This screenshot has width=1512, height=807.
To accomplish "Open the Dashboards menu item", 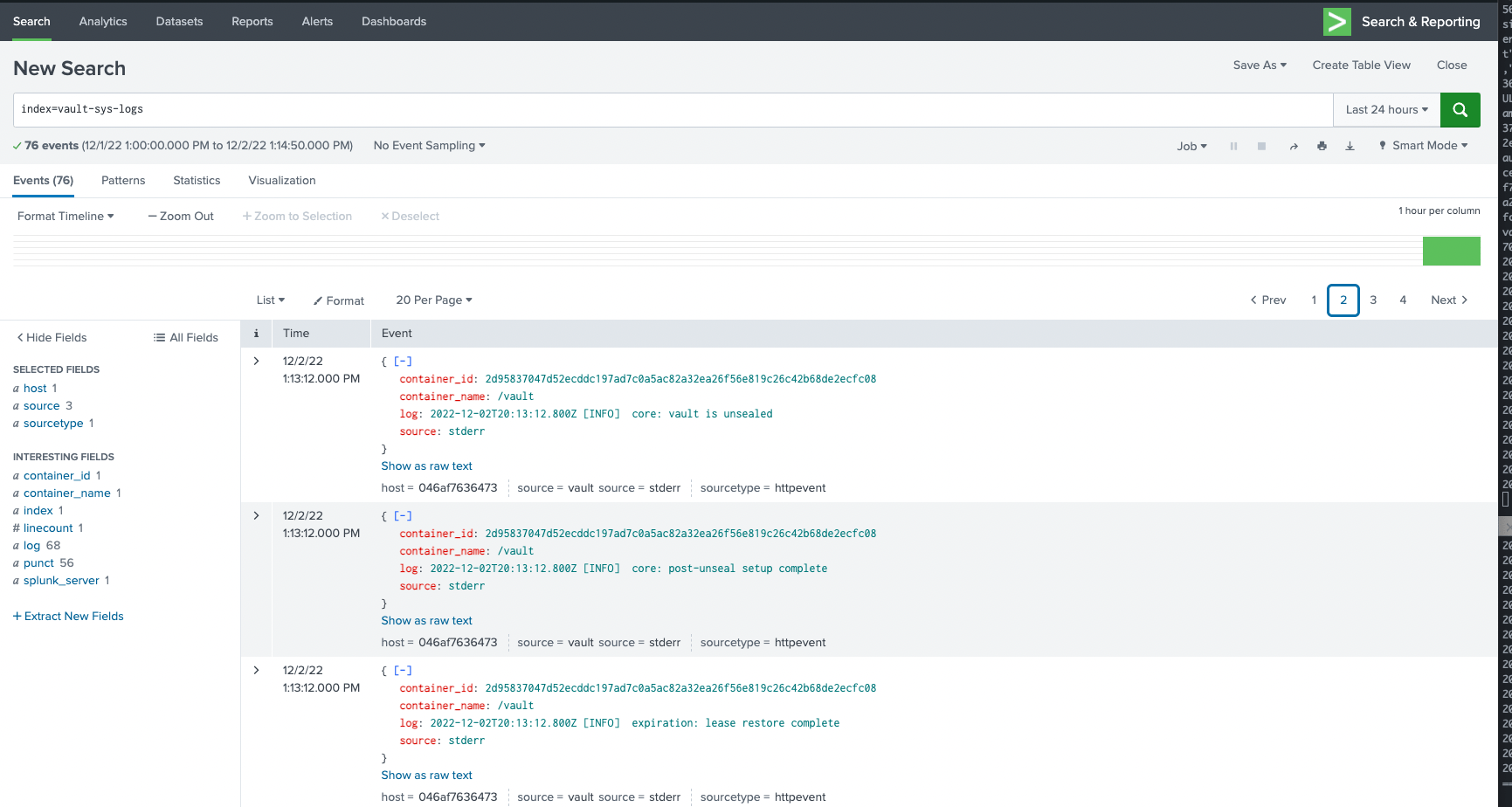I will (393, 21).
